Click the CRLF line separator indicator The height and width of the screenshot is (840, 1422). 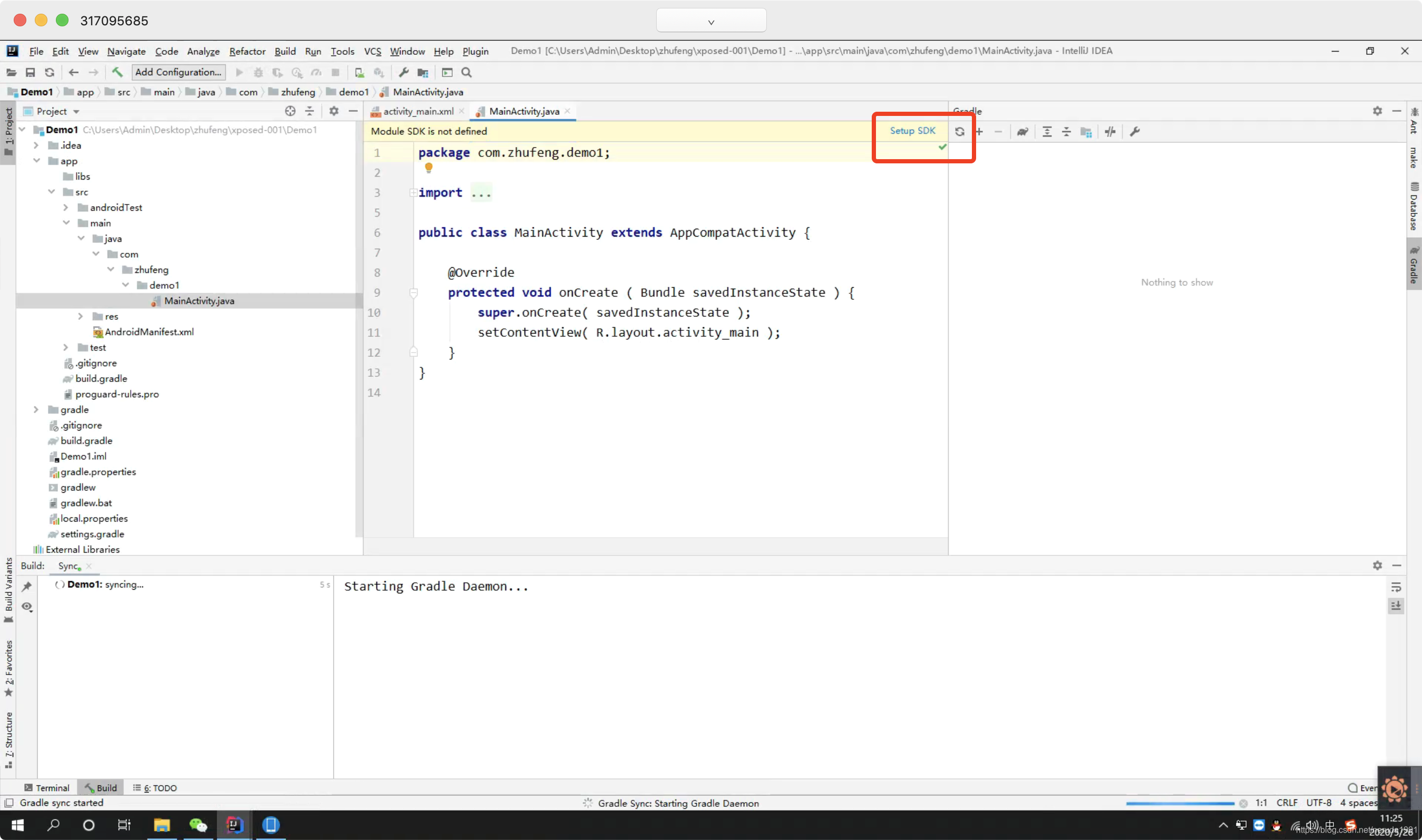point(1287,803)
